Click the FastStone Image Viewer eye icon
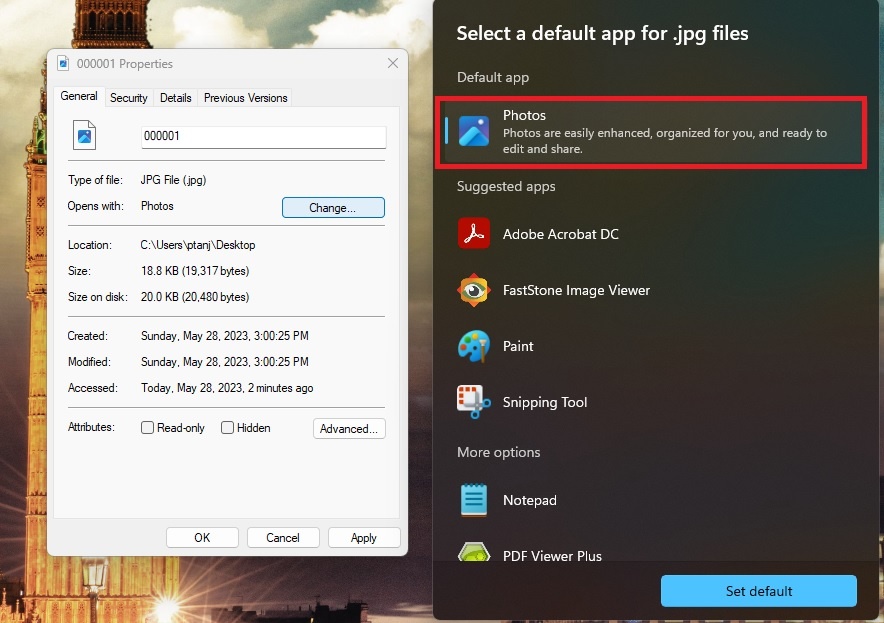Screen dimensions: 884x623 (474, 290)
